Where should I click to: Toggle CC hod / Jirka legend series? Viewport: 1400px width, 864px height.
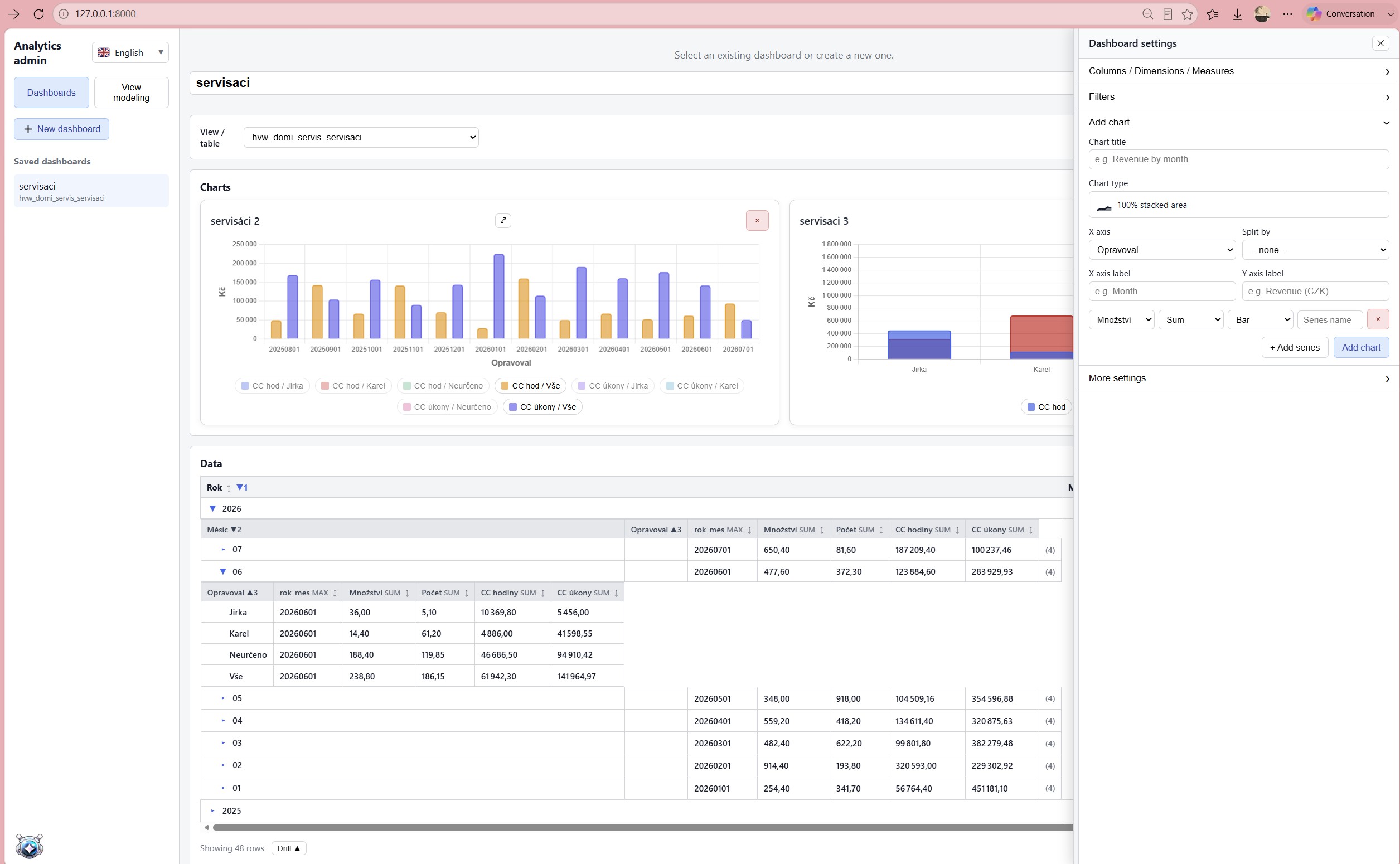pyautogui.click(x=272, y=386)
